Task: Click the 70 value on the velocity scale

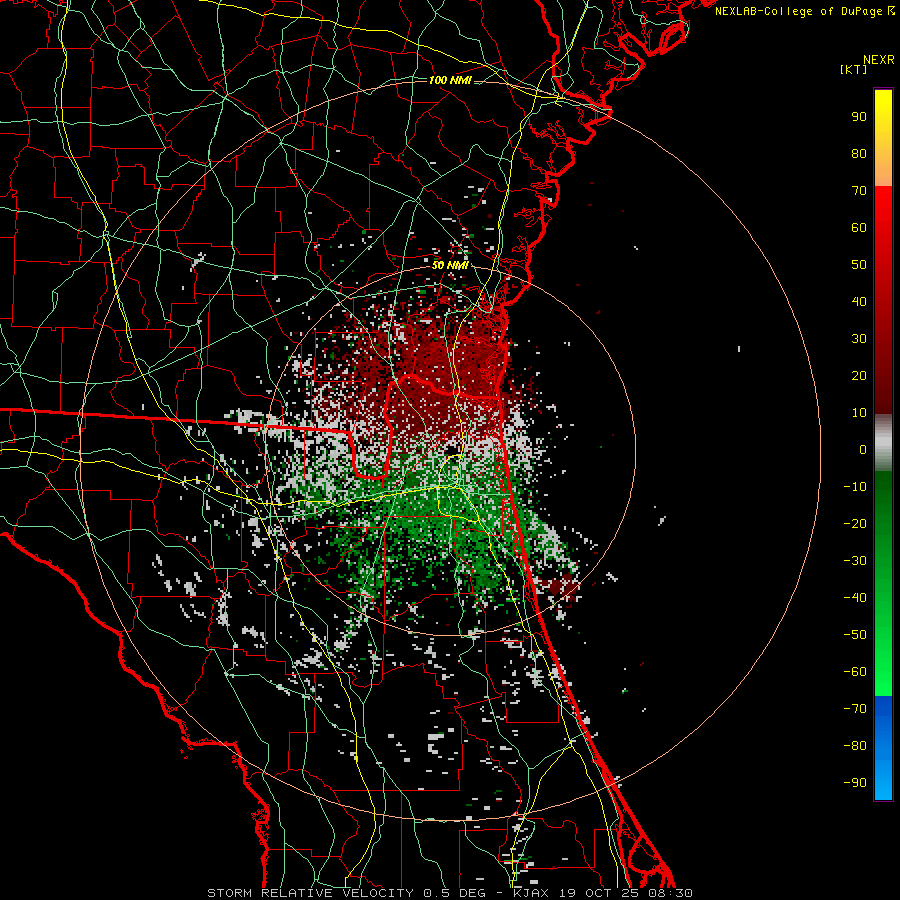Action: [x=859, y=191]
